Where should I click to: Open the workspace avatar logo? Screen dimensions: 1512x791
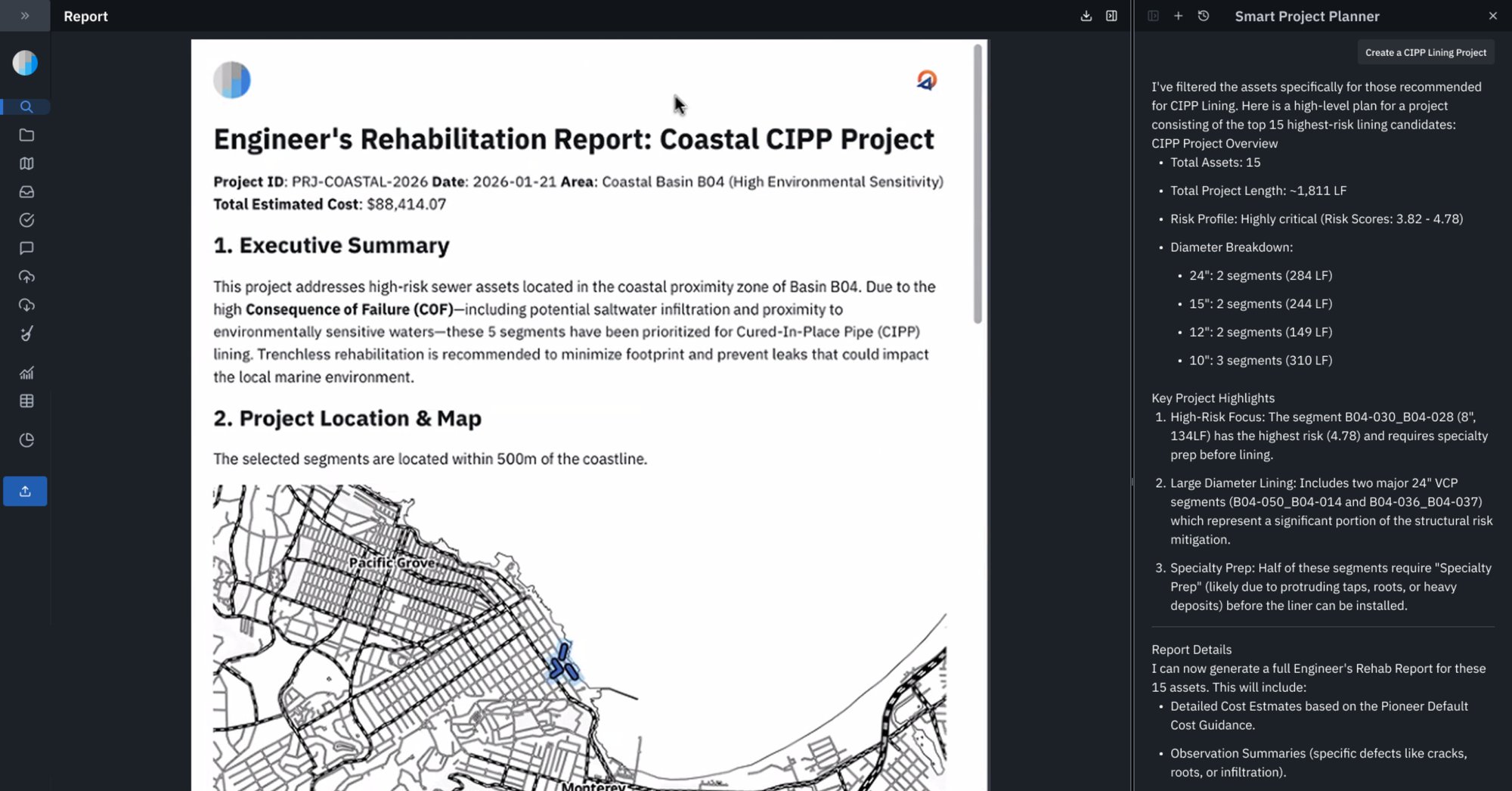point(25,63)
